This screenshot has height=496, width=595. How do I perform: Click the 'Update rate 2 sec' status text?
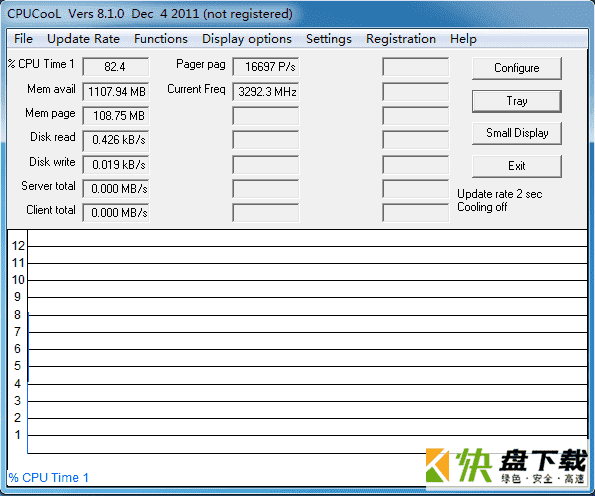pos(499,194)
